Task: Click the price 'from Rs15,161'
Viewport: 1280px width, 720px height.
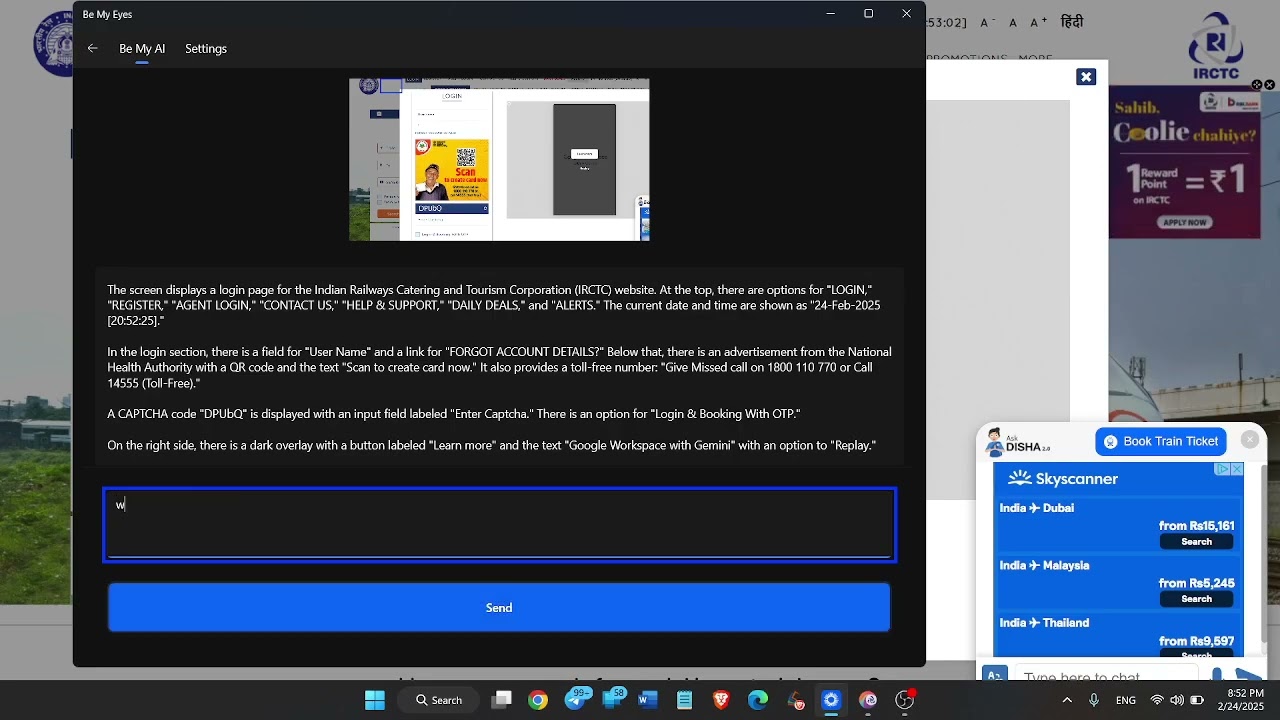Action: pyautogui.click(x=1196, y=526)
